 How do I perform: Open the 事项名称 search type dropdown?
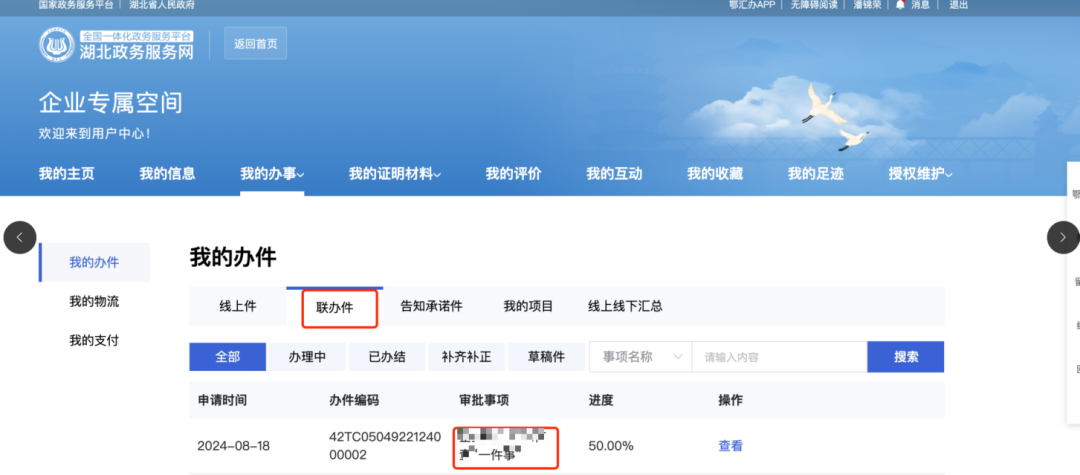coord(640,357)
